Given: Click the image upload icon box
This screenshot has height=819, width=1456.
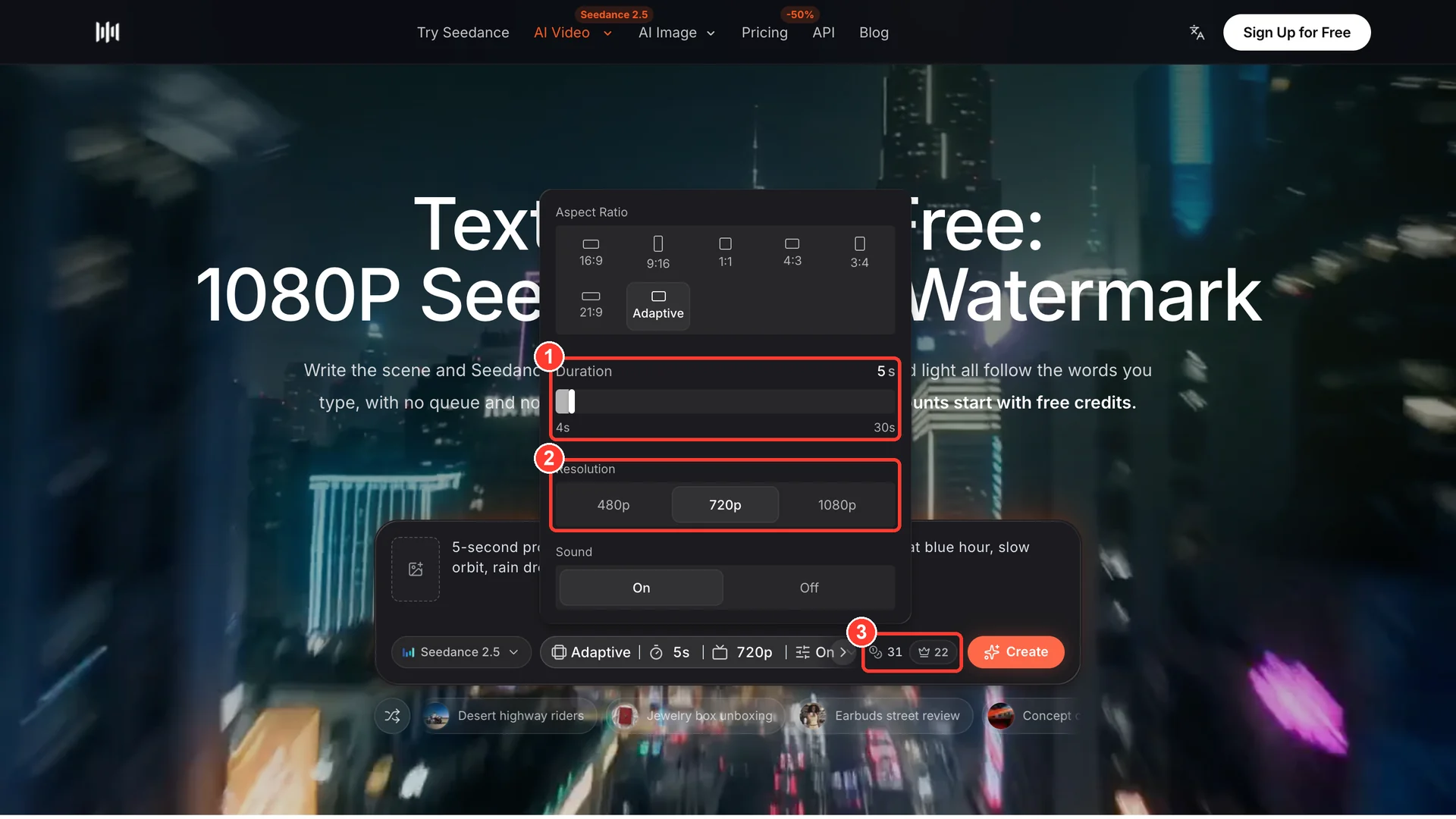Looking at the screenshot, I should pos(416,569).
